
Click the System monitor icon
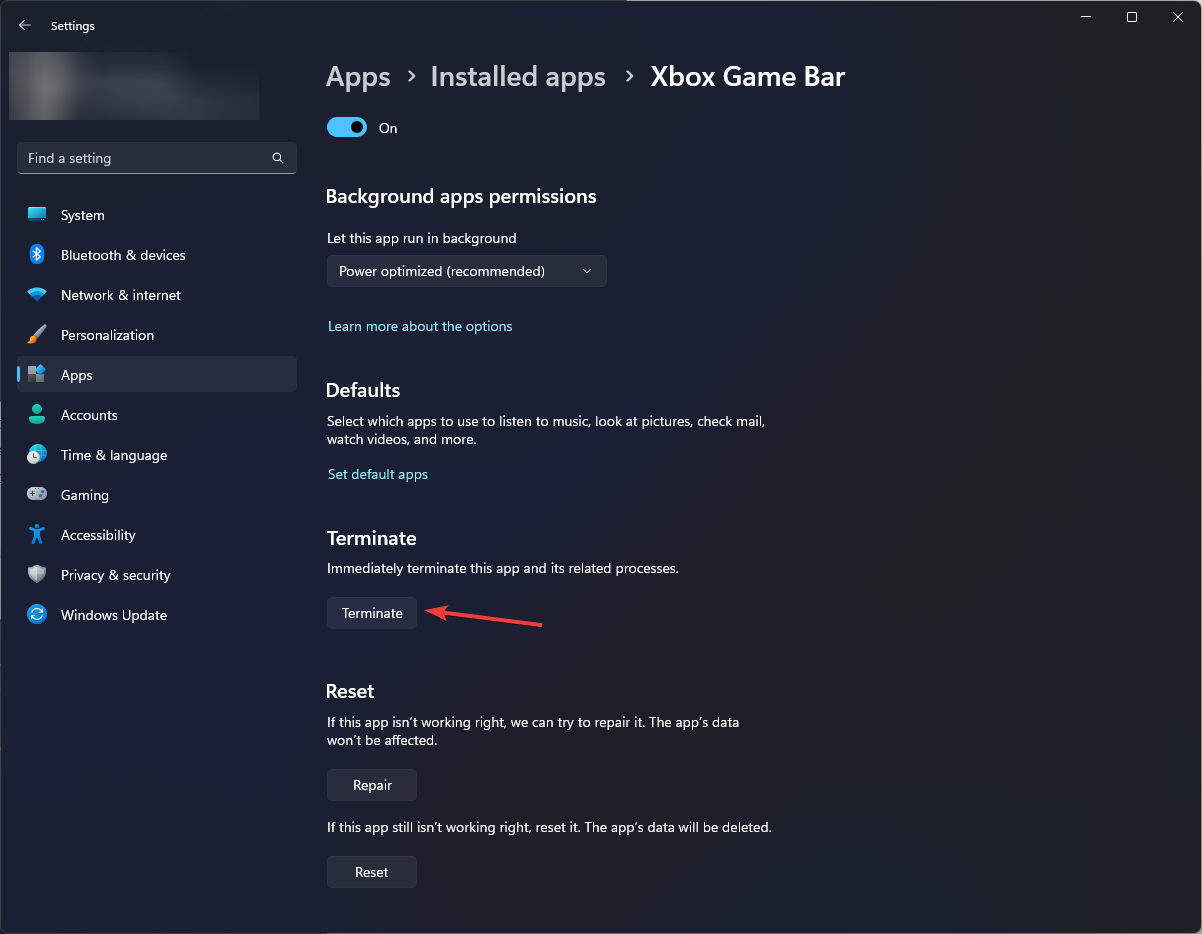(x=37, y=215)
